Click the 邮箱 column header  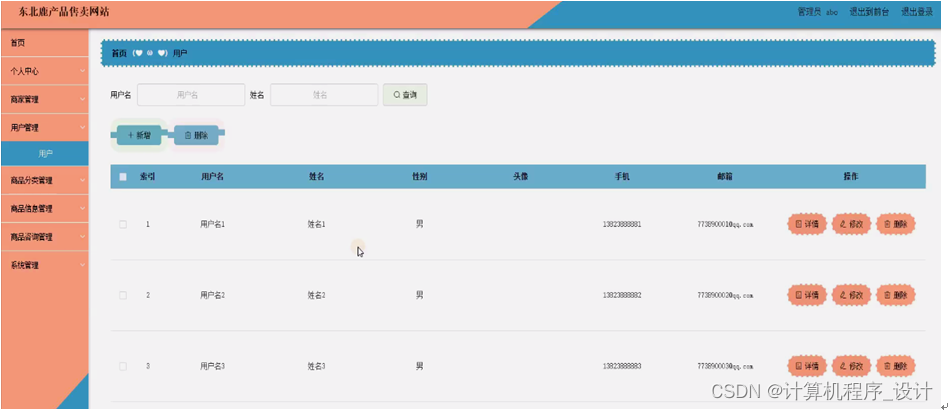coord(725,177)
